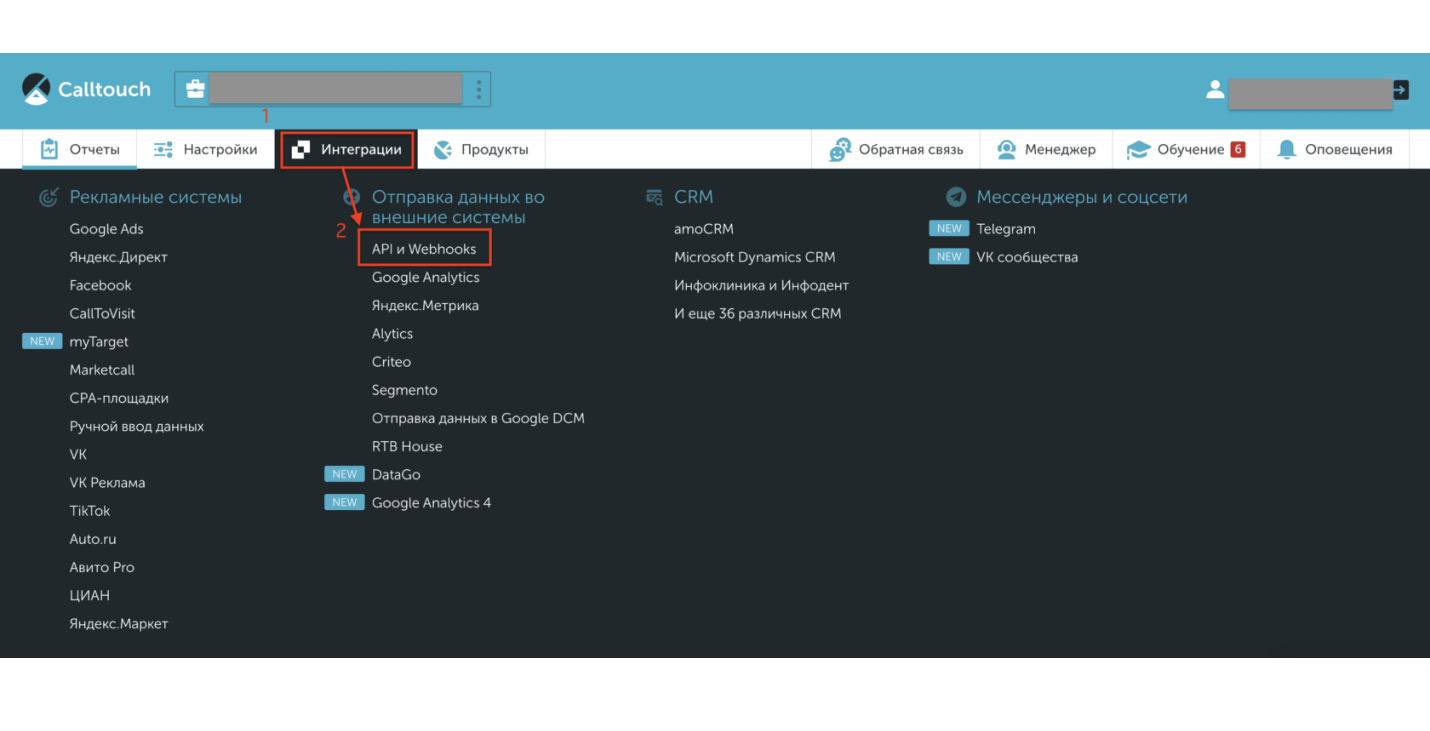
Task: Select Auto.ru integration
Action: [x=93, y=539]
